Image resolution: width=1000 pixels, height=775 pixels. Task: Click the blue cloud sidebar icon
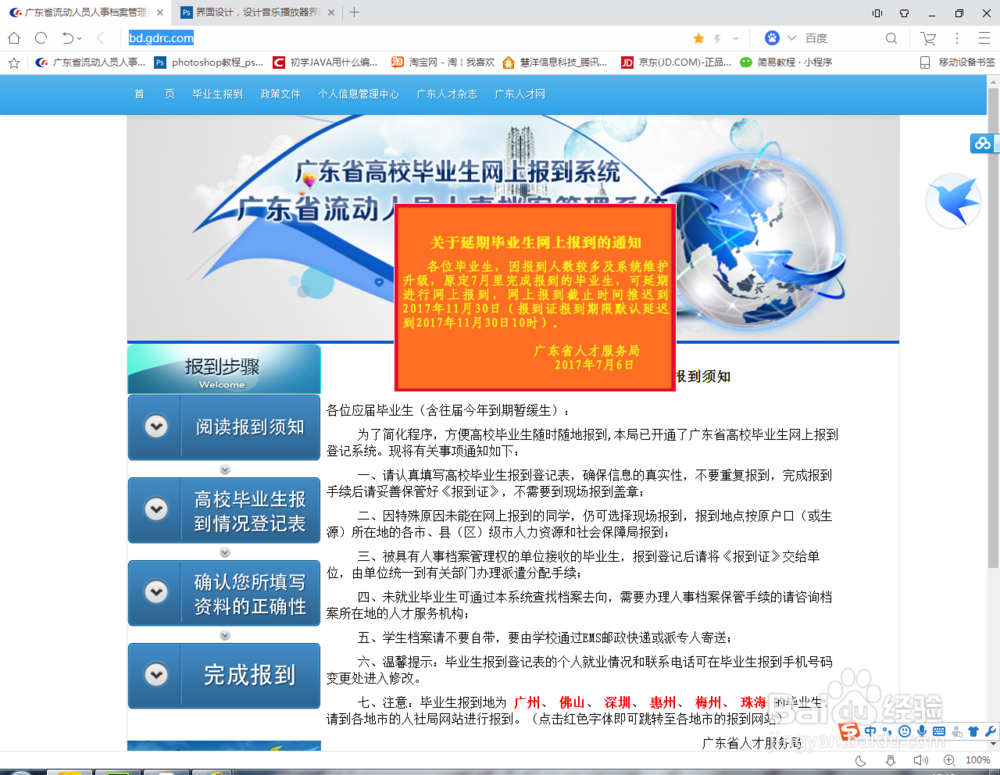coord(982,144)
